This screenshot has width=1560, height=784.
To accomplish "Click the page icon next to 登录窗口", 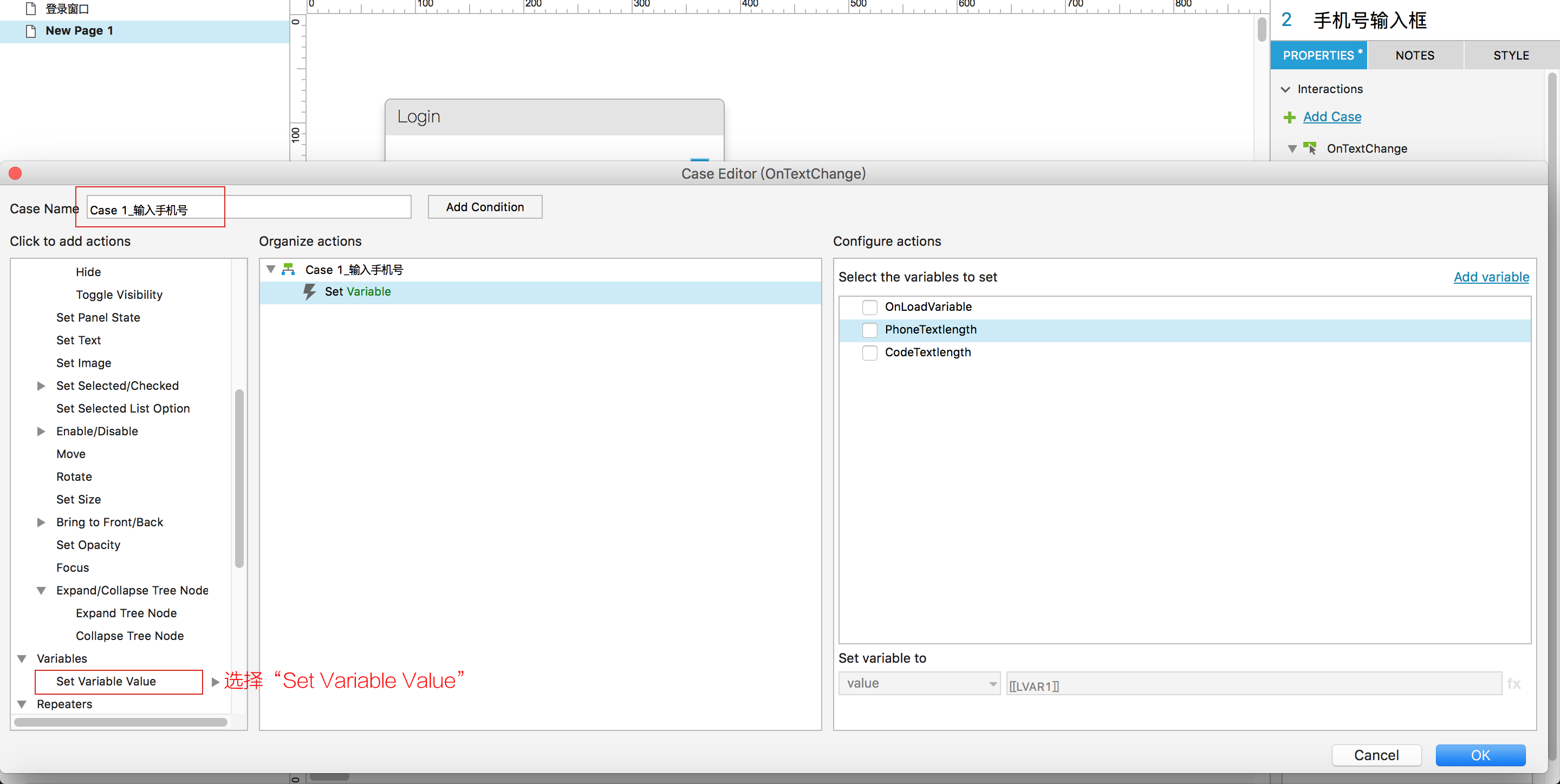I will coord(31,9).
